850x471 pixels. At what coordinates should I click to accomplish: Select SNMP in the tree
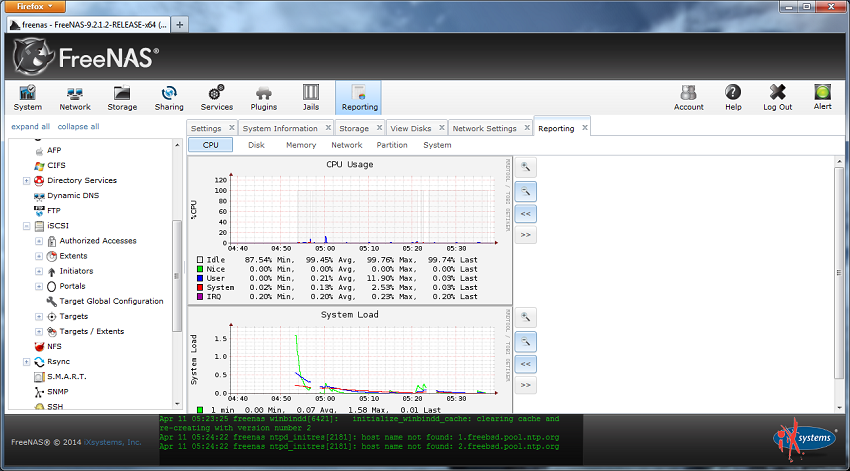[x=57, y=392]
